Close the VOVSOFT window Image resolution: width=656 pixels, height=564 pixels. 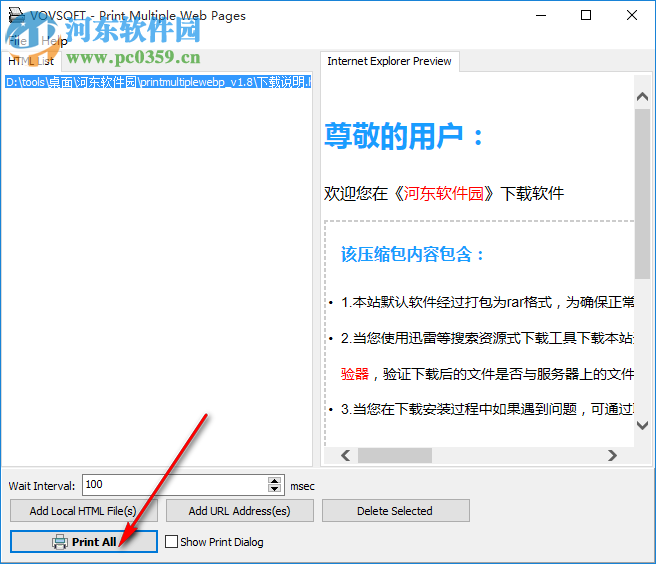[x=632, y=15]
